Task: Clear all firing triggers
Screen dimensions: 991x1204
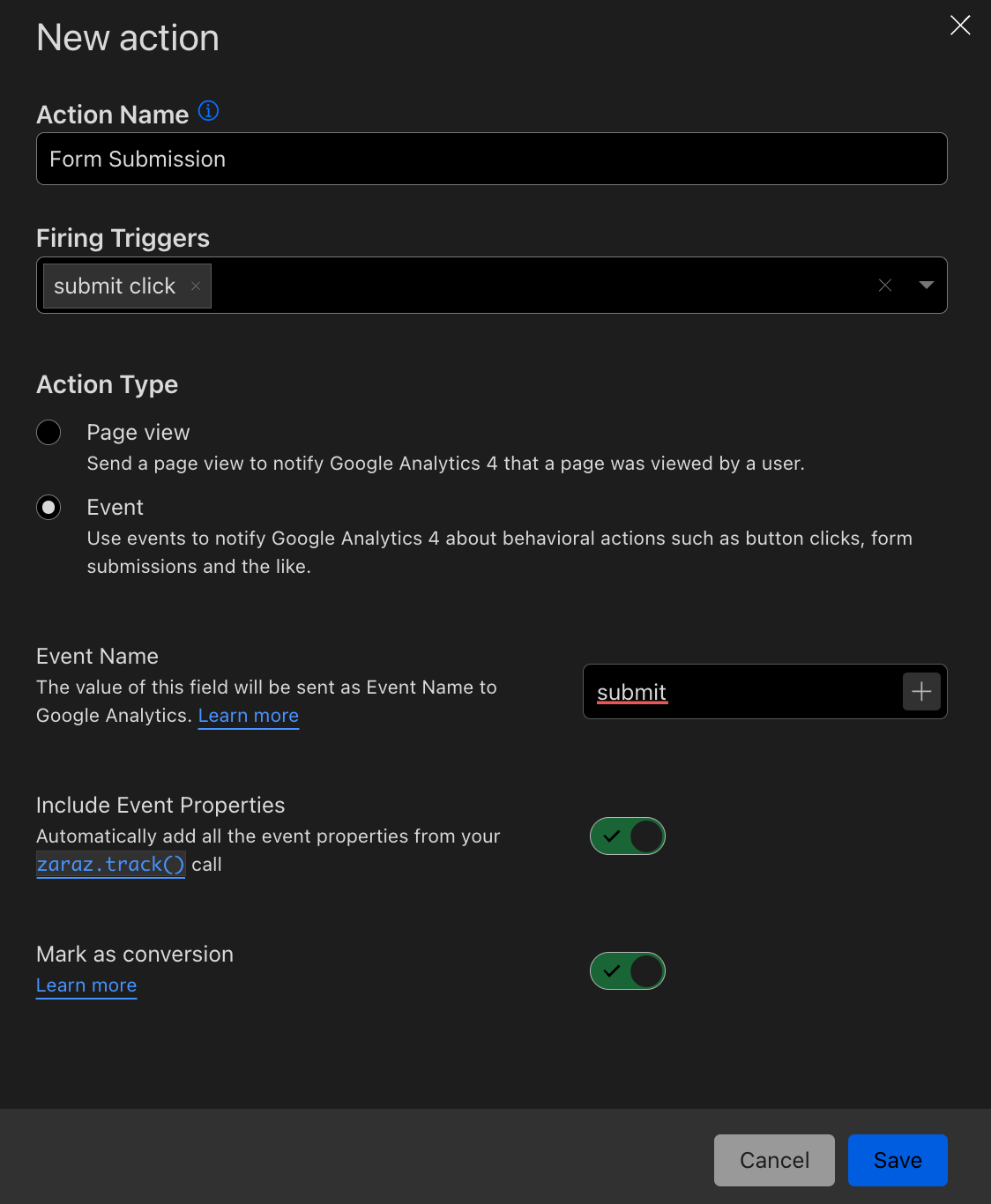Action: click(x=885, y=285)
